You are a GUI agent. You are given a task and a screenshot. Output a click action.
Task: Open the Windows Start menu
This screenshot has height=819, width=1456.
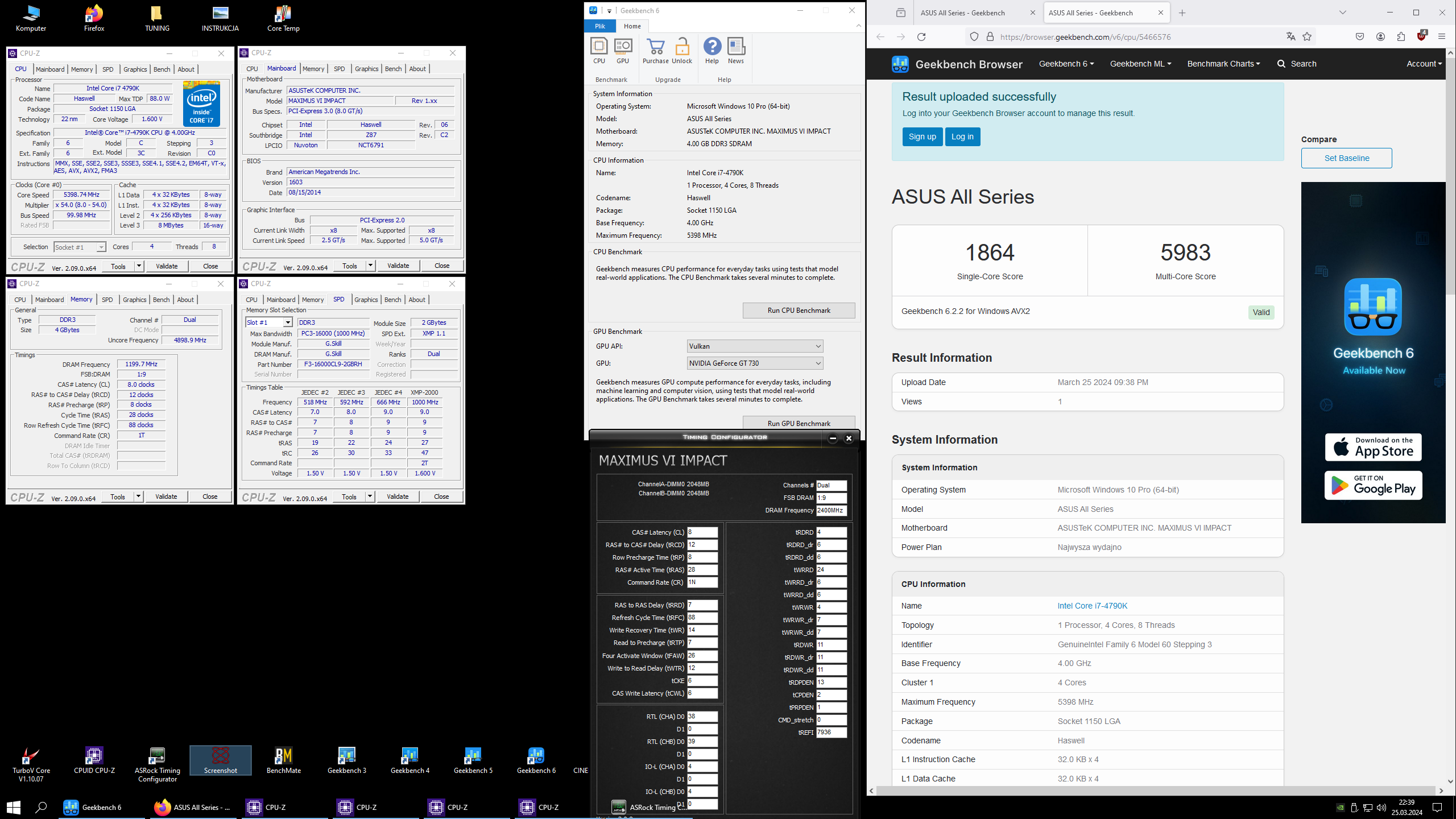point(14,807)
